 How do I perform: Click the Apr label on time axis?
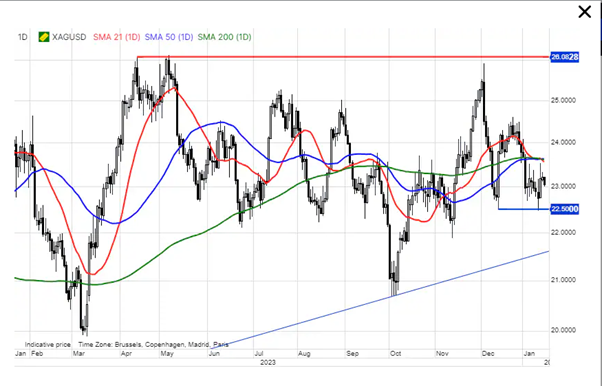(127, 353)
